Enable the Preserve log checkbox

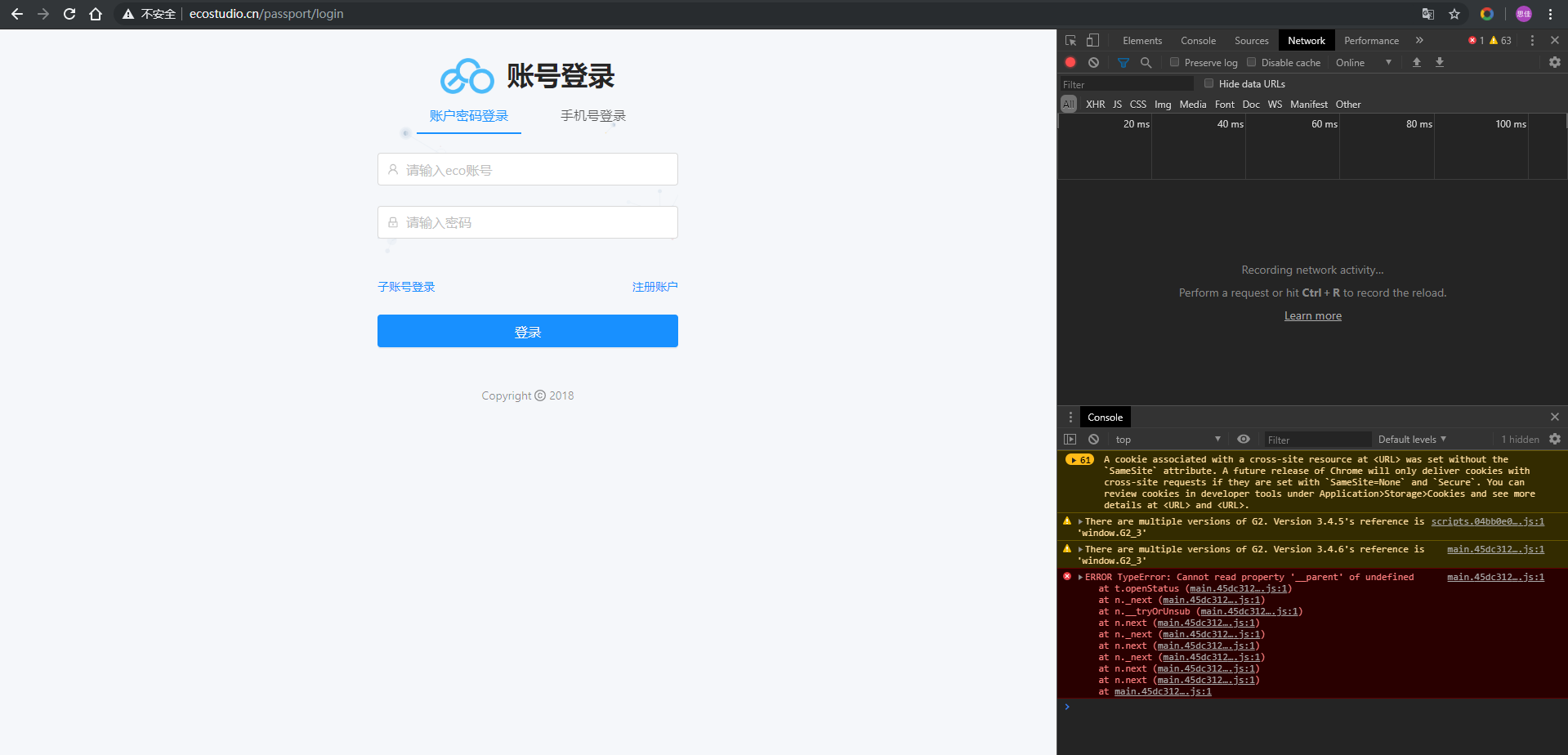1174,62
